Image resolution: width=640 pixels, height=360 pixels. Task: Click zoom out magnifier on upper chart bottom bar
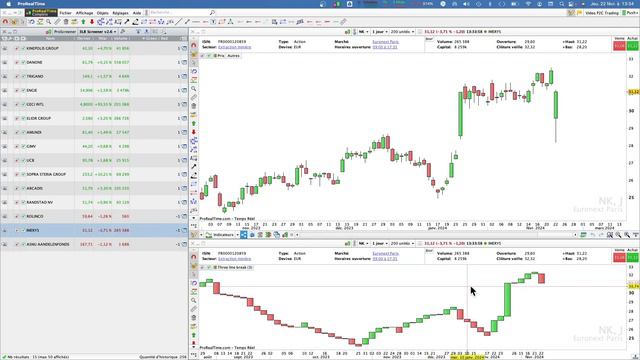tap(618, 235)
